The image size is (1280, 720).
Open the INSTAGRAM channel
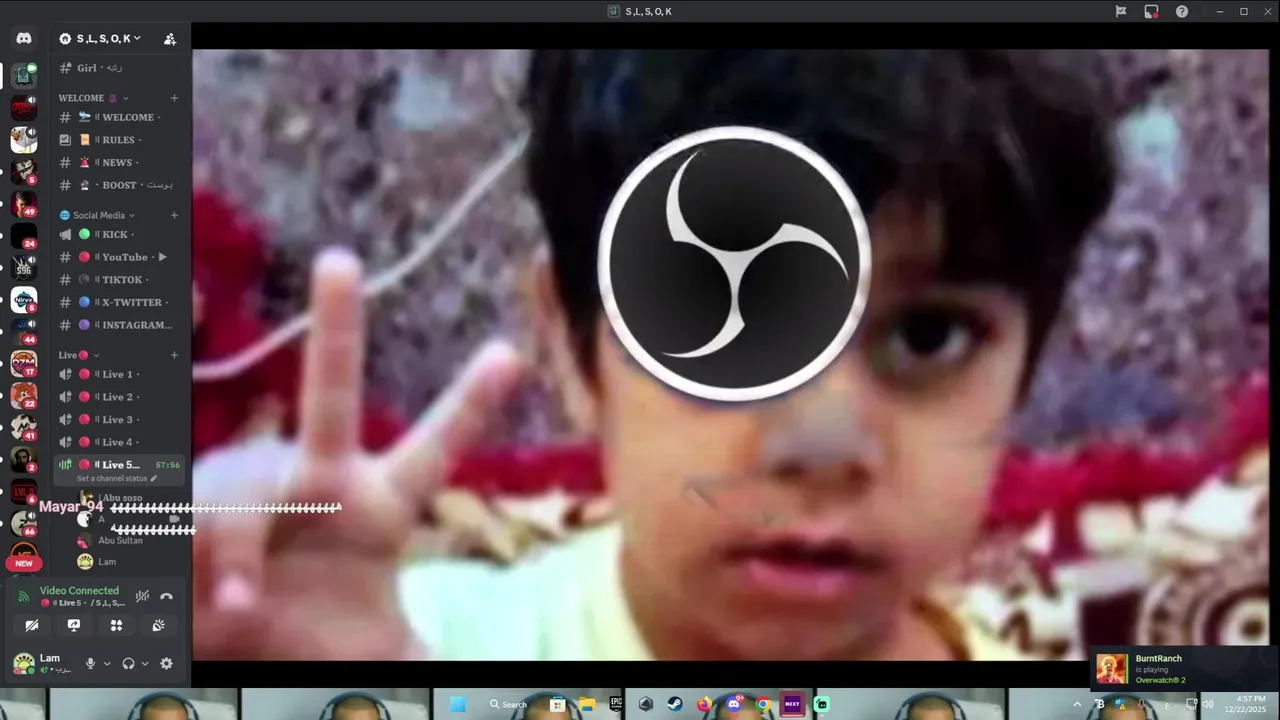118,325
